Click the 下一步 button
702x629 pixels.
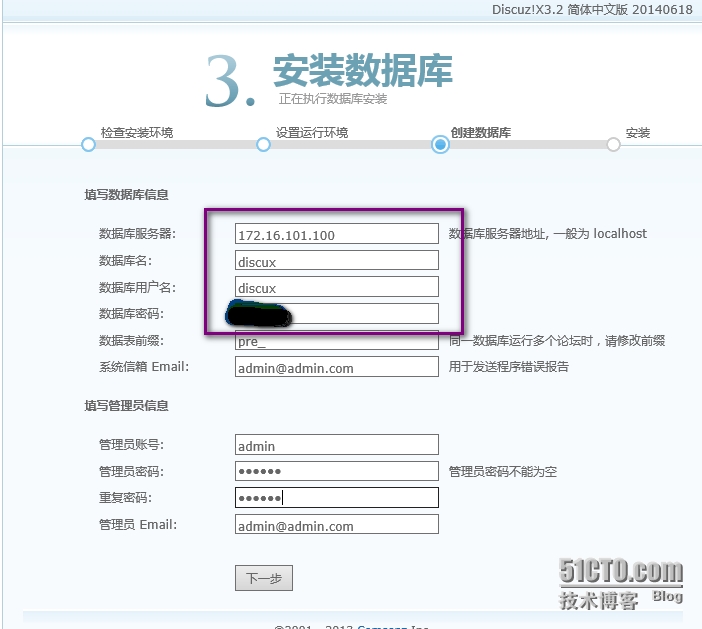[264, 578]
